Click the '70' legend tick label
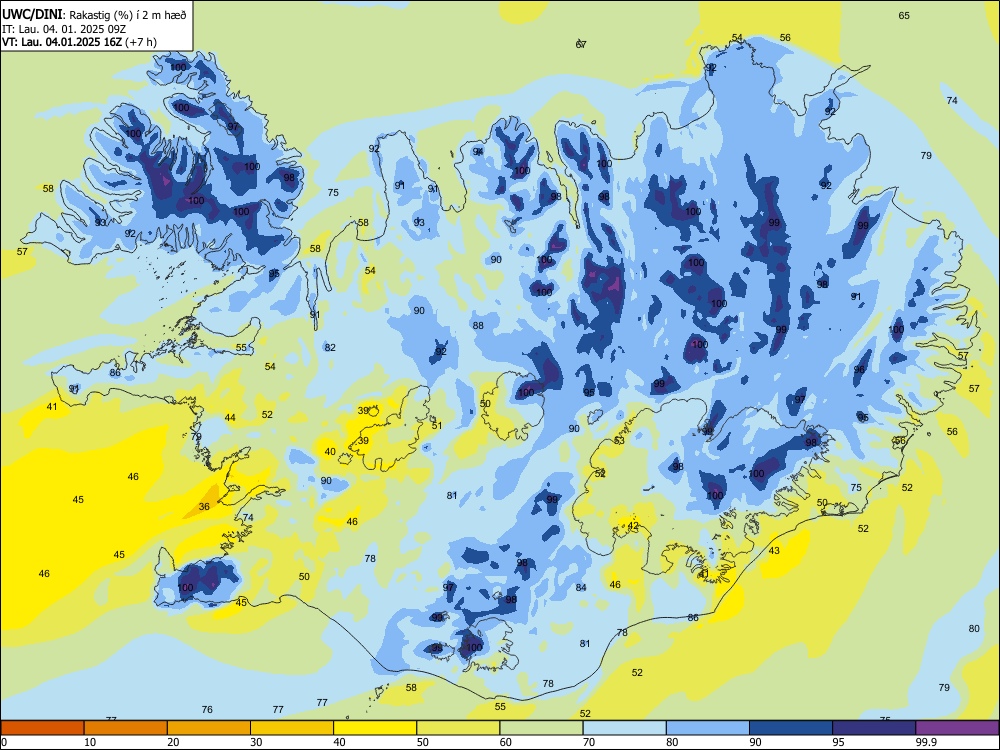1000x750 pixels. [589, 742]
